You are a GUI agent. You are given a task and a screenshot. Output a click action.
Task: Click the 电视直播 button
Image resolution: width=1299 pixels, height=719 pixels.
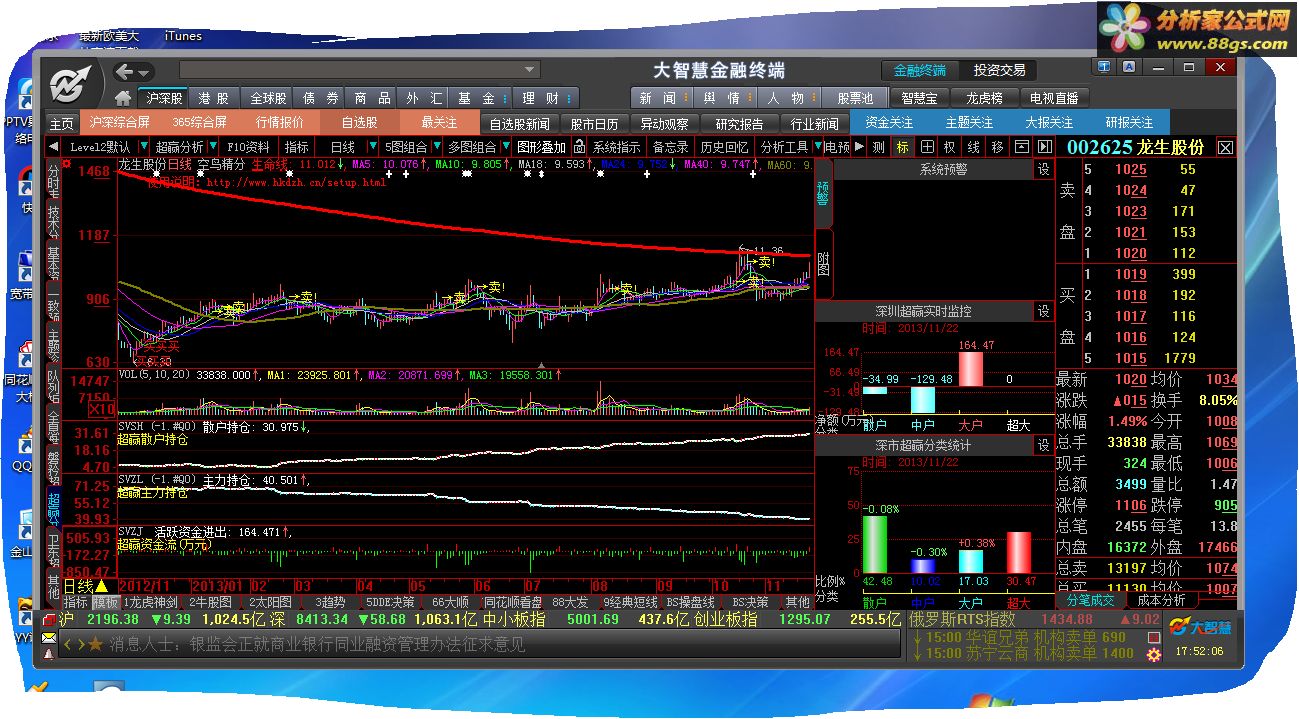(x=1055, y=98)
